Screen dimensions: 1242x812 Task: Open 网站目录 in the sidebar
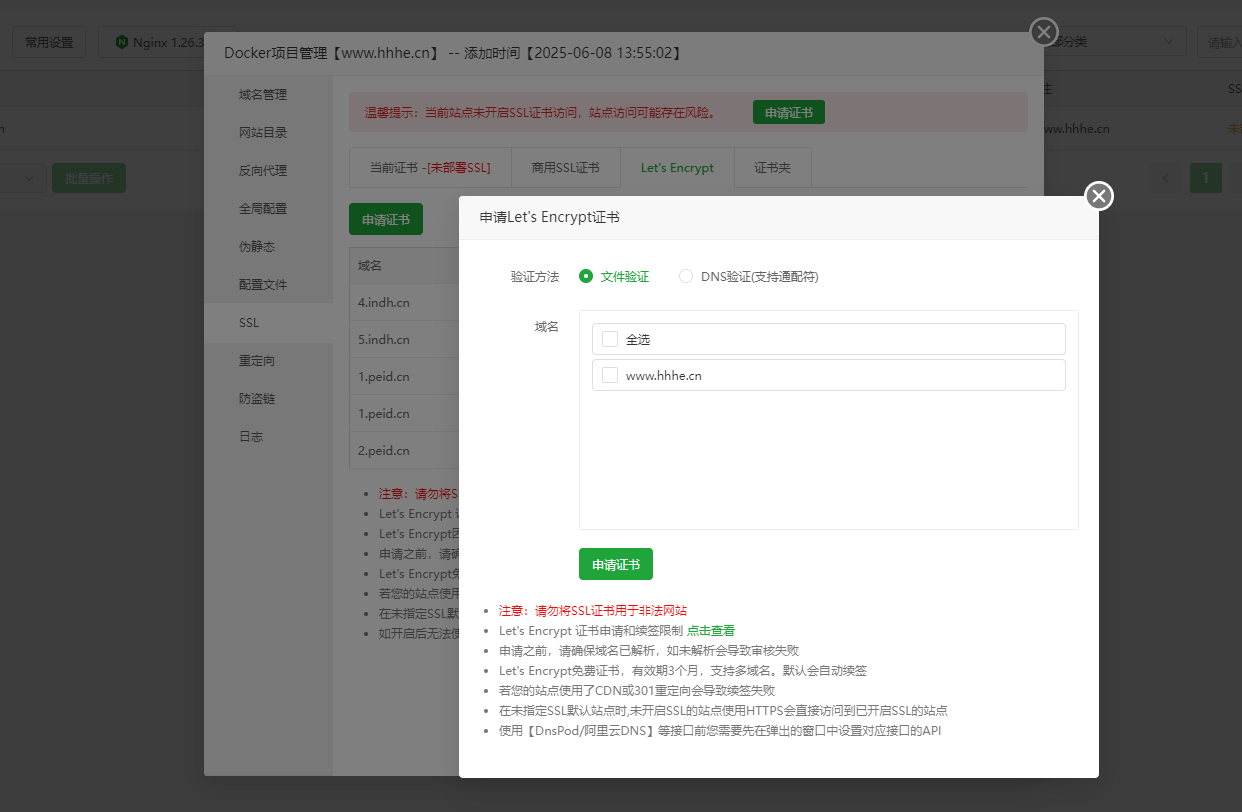point(268,133)
